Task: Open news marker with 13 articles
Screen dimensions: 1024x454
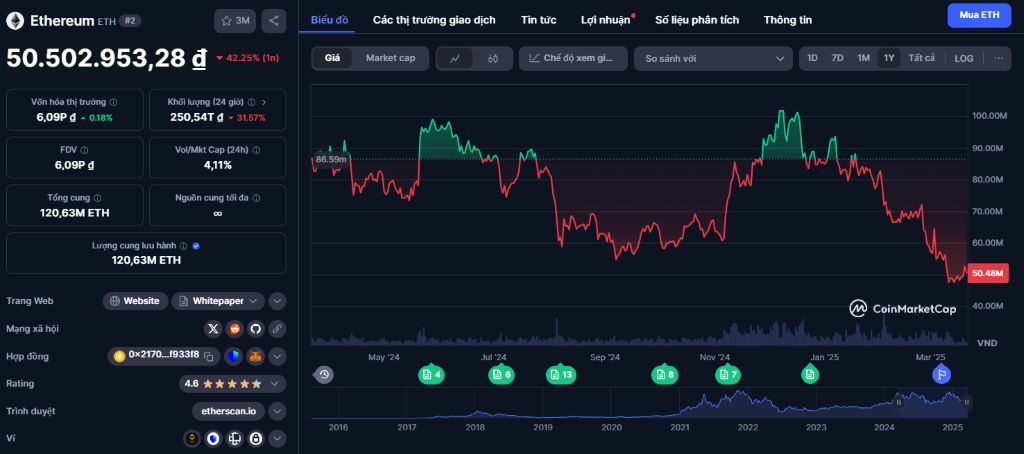Action: point(561,374)
